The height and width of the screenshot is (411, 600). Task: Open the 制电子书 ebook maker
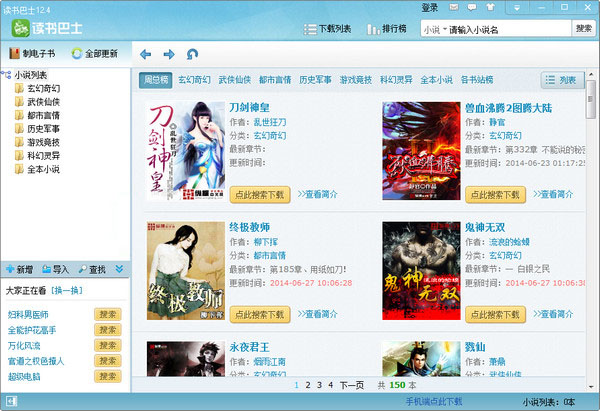[x=32, y=54]
